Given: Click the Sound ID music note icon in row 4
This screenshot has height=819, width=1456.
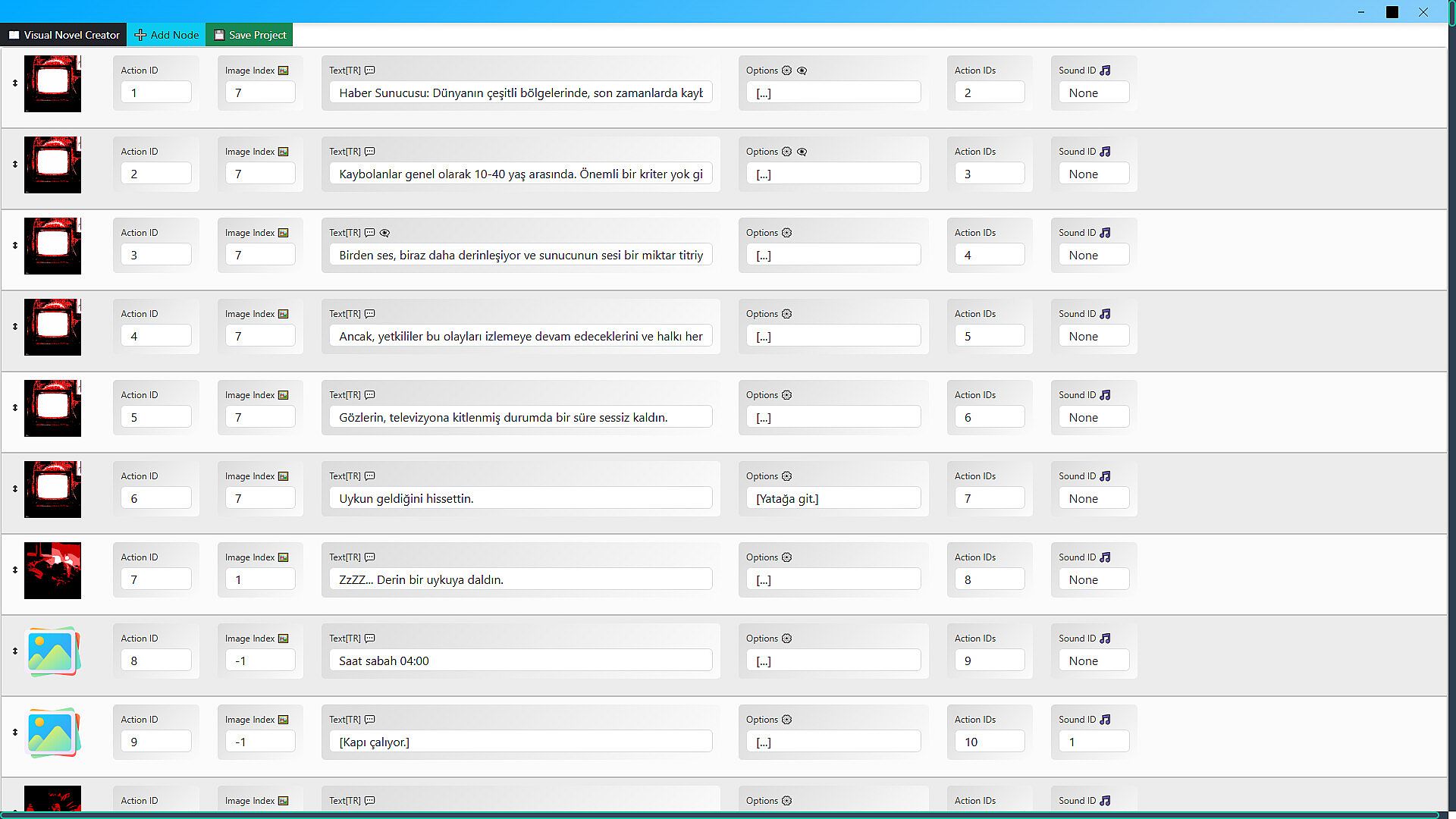Looking at the screenshot, I should coord(1105,314).
